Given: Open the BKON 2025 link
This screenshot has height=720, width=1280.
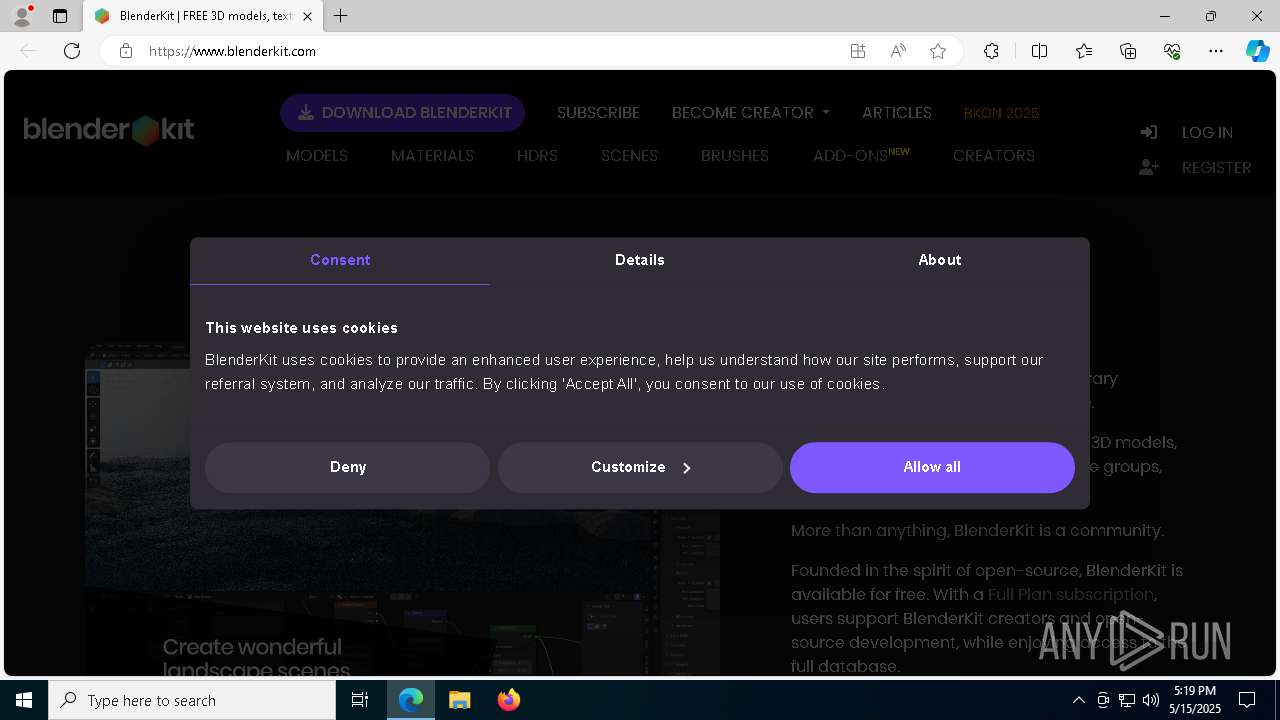Looking at the screenshot, I should pos(1001,113).
